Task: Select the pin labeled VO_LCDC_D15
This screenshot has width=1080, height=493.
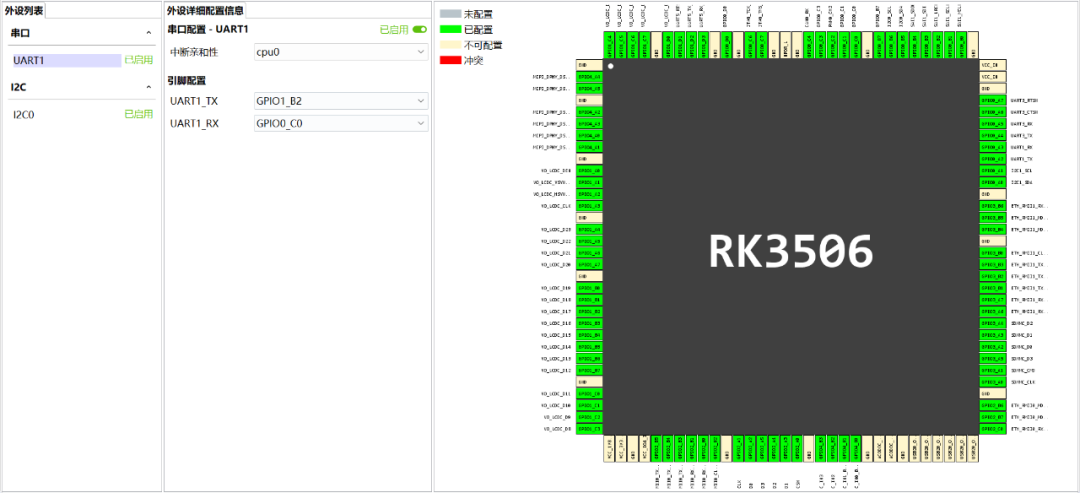Action: tap(589, 335)
